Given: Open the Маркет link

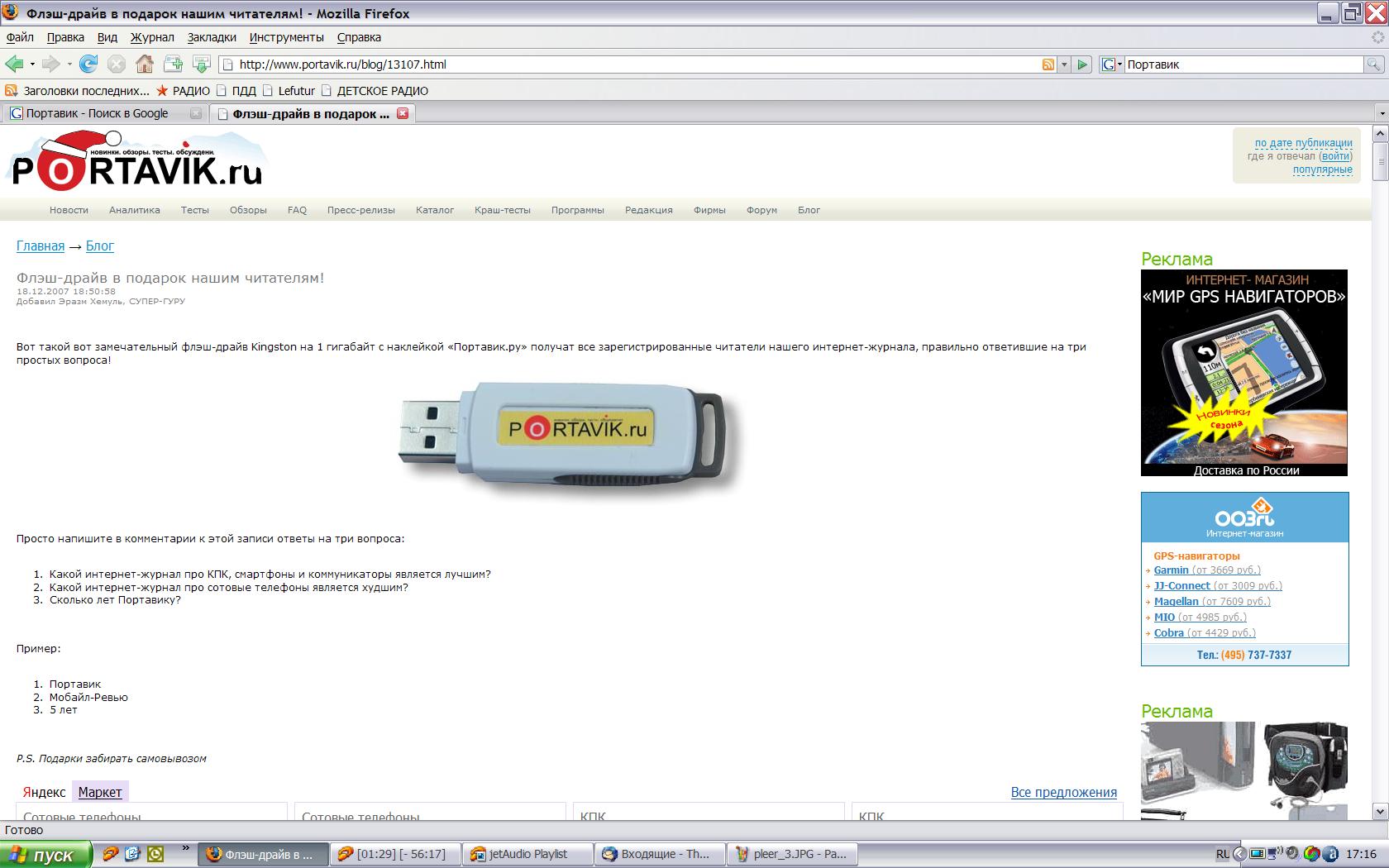Looking at the screenshot, I should coord(100,792).
